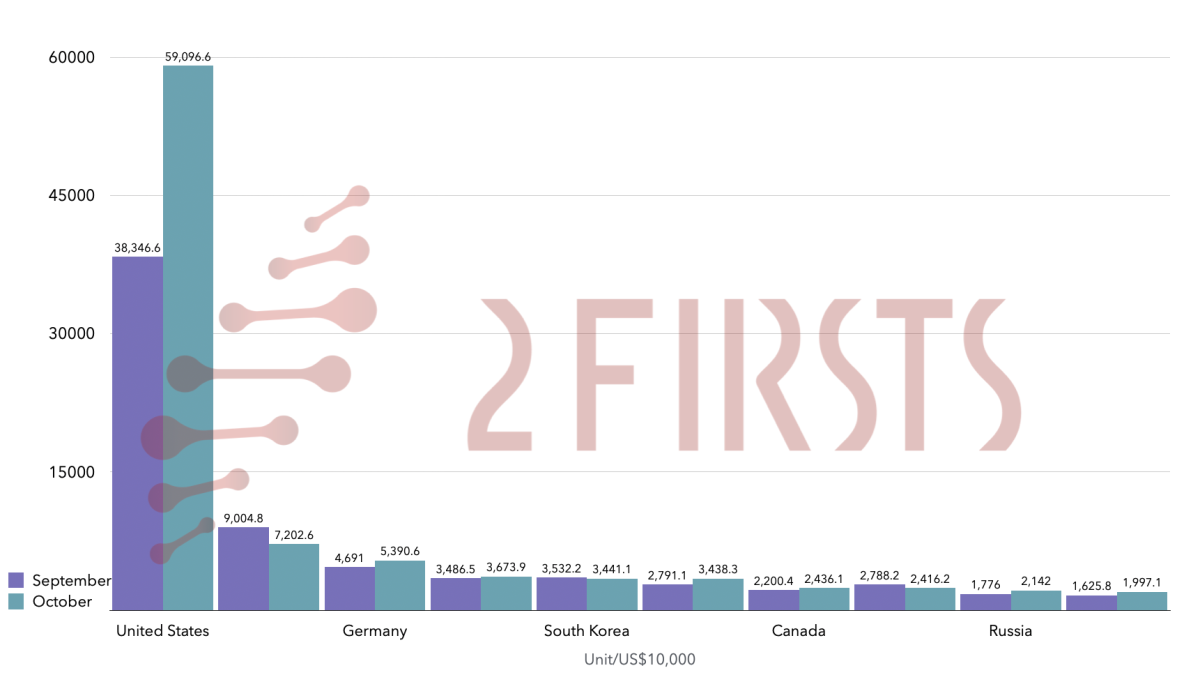Select the 1,997.1 data label
Image resolution: width=1200 pixels, height=675 pixels.
pos(1142,582)
